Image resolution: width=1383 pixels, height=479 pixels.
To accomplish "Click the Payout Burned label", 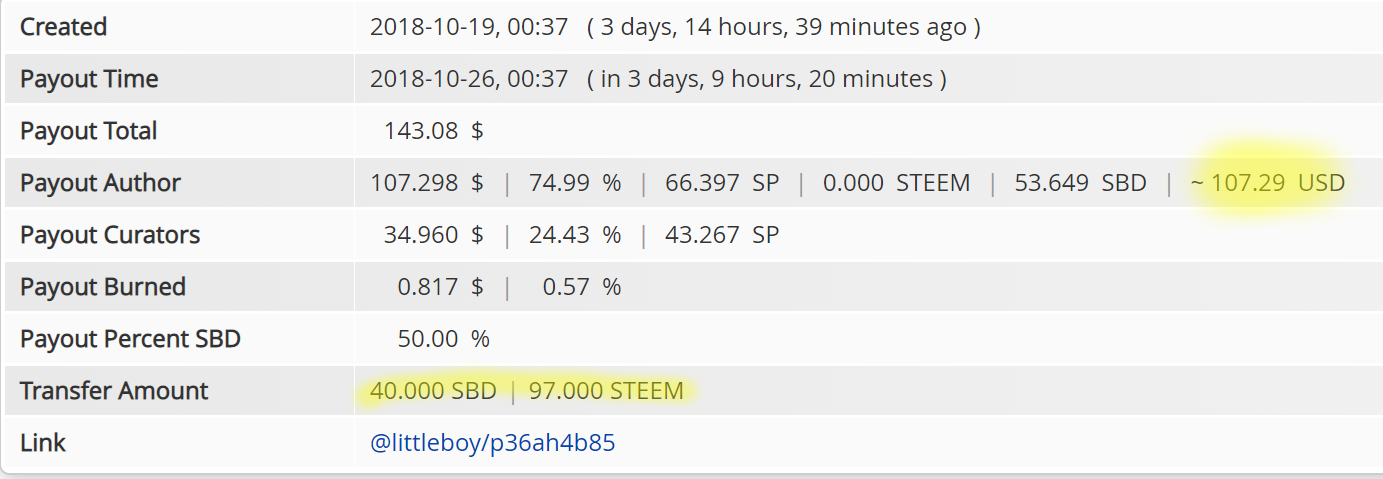I will coord(103,287).
